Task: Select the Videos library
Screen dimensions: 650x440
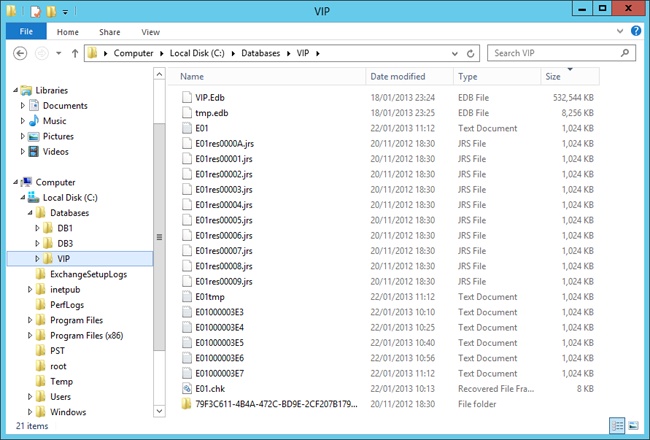Action: tap(56, 151)
